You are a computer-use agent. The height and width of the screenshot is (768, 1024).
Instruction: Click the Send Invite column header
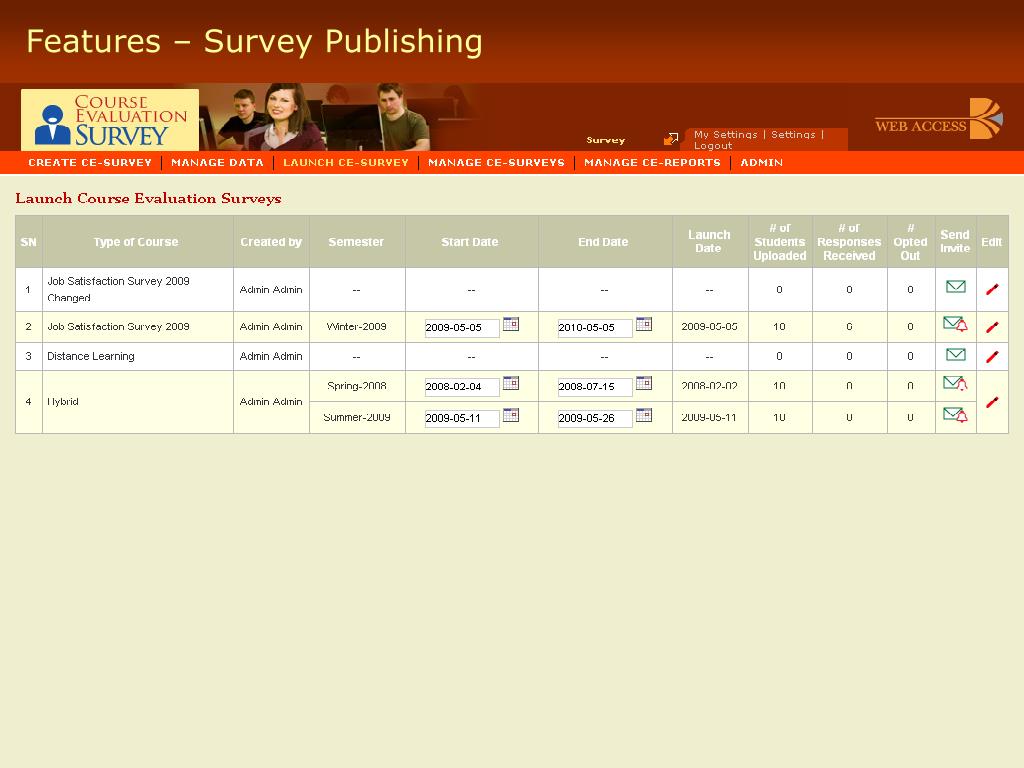point(955,242)
